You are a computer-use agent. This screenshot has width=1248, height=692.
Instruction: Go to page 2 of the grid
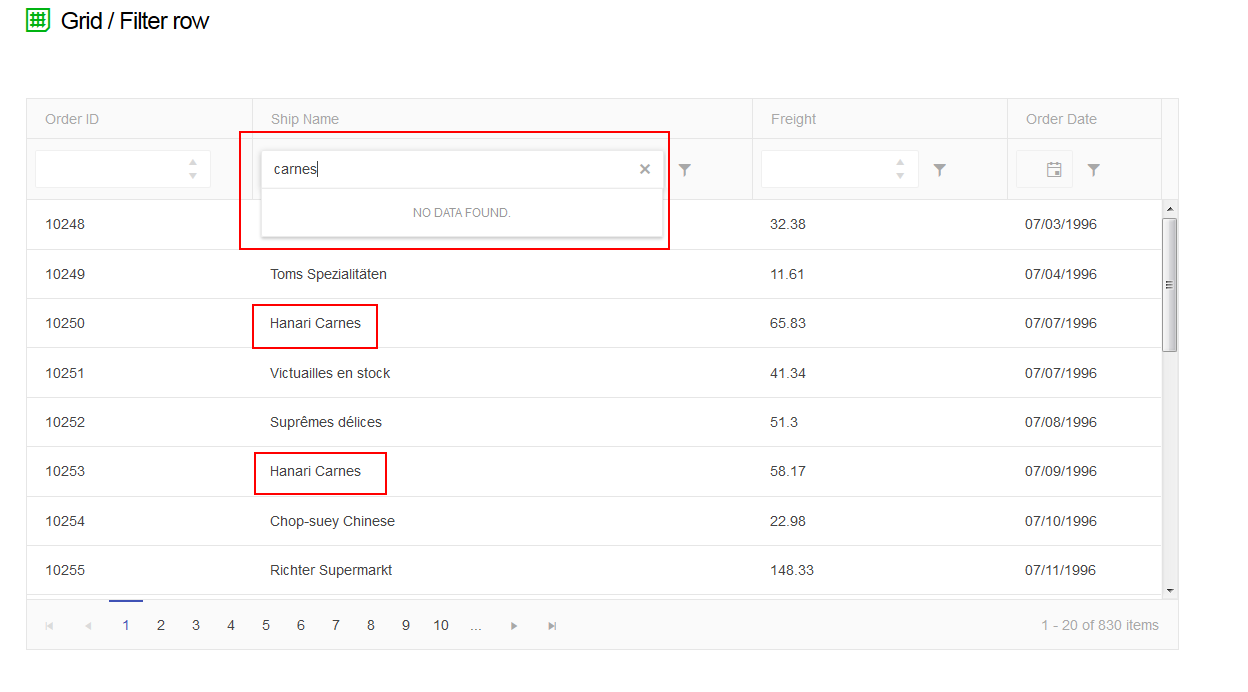pos(160,625)
